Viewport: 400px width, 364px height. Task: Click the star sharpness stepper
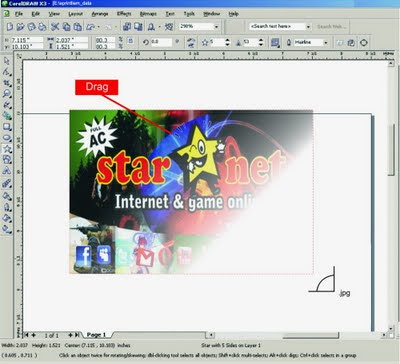click(261, 42)
